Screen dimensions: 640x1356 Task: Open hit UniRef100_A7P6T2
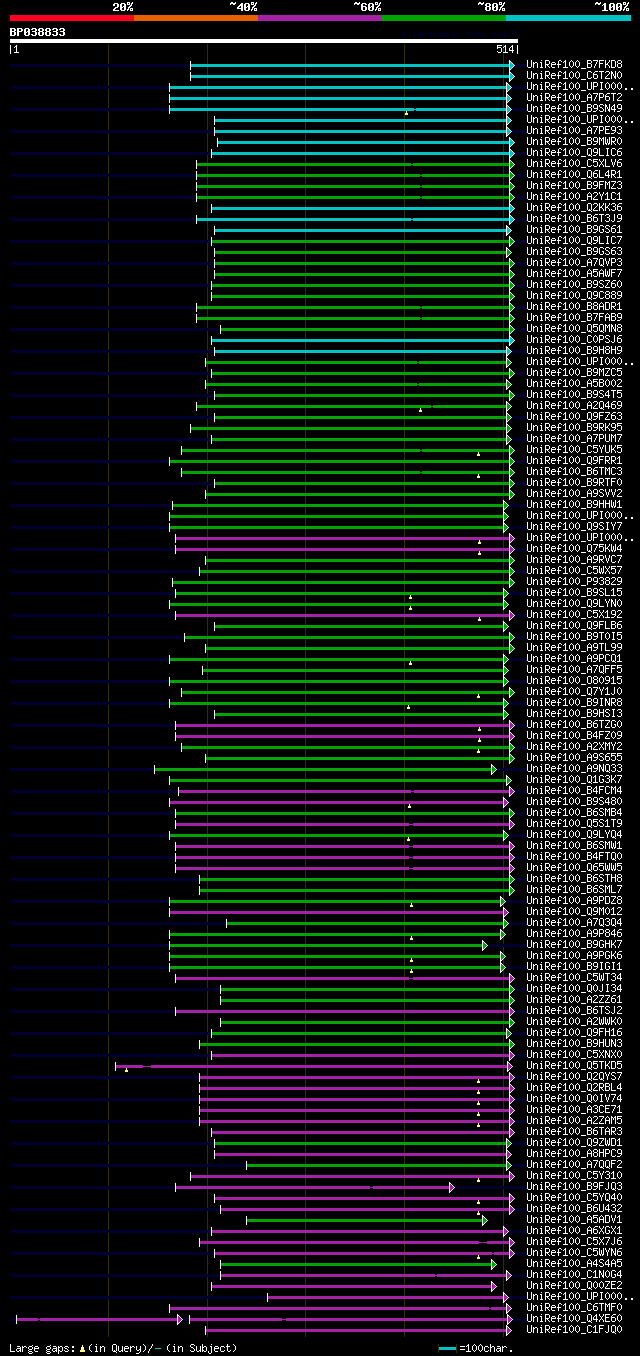pos(574,97)
